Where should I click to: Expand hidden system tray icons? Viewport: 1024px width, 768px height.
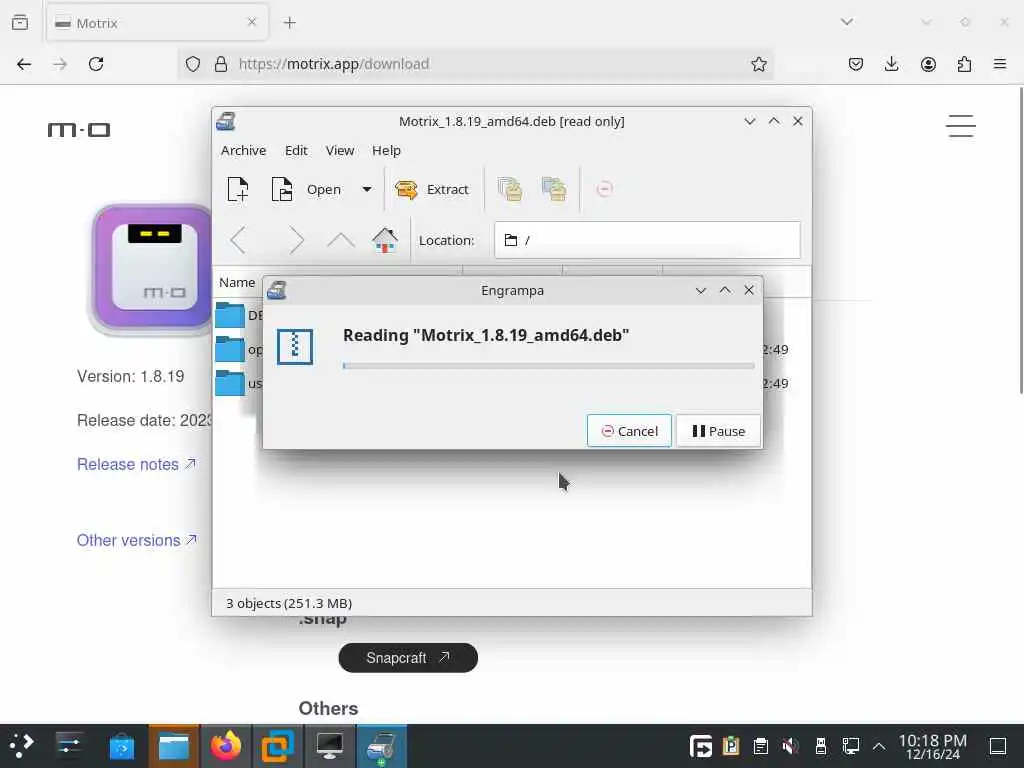tap(879, 746)
